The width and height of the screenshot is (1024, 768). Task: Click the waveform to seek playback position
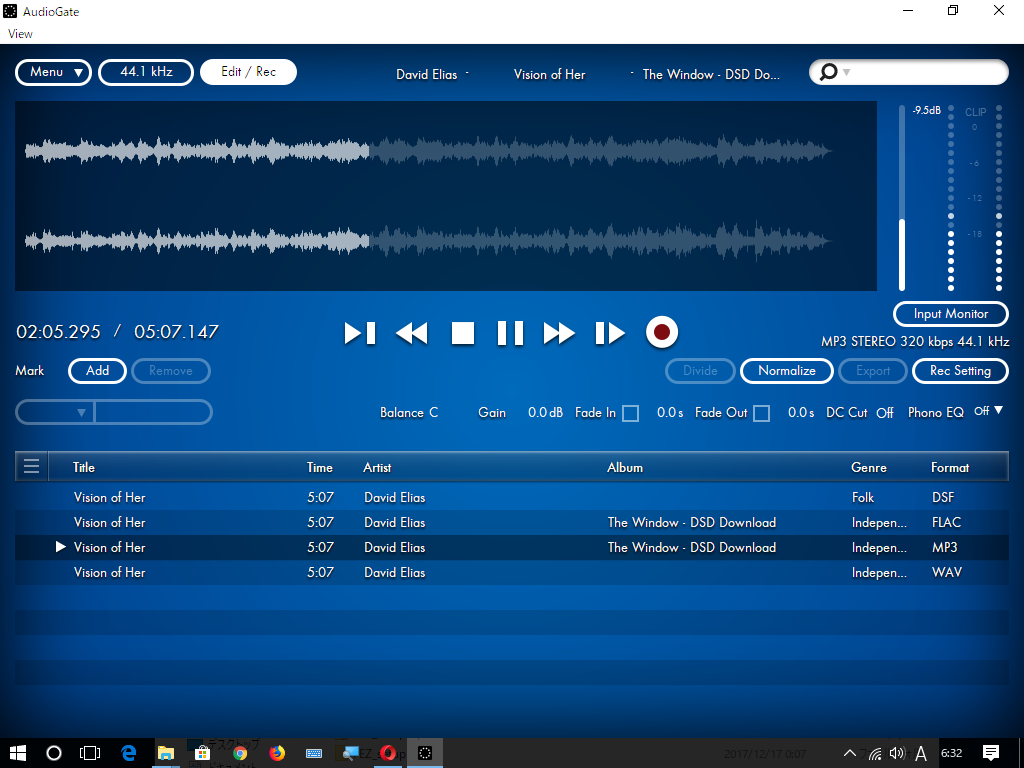[446, 196]
